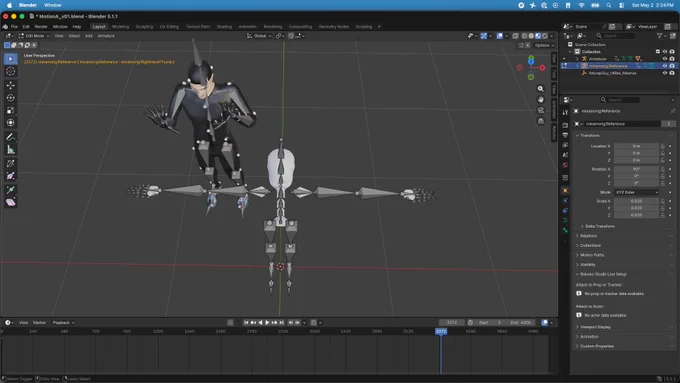Switch to Animation workspace tab
This screenshot has width=680, height=383.
pyautogui.click(x=247, y=27)
